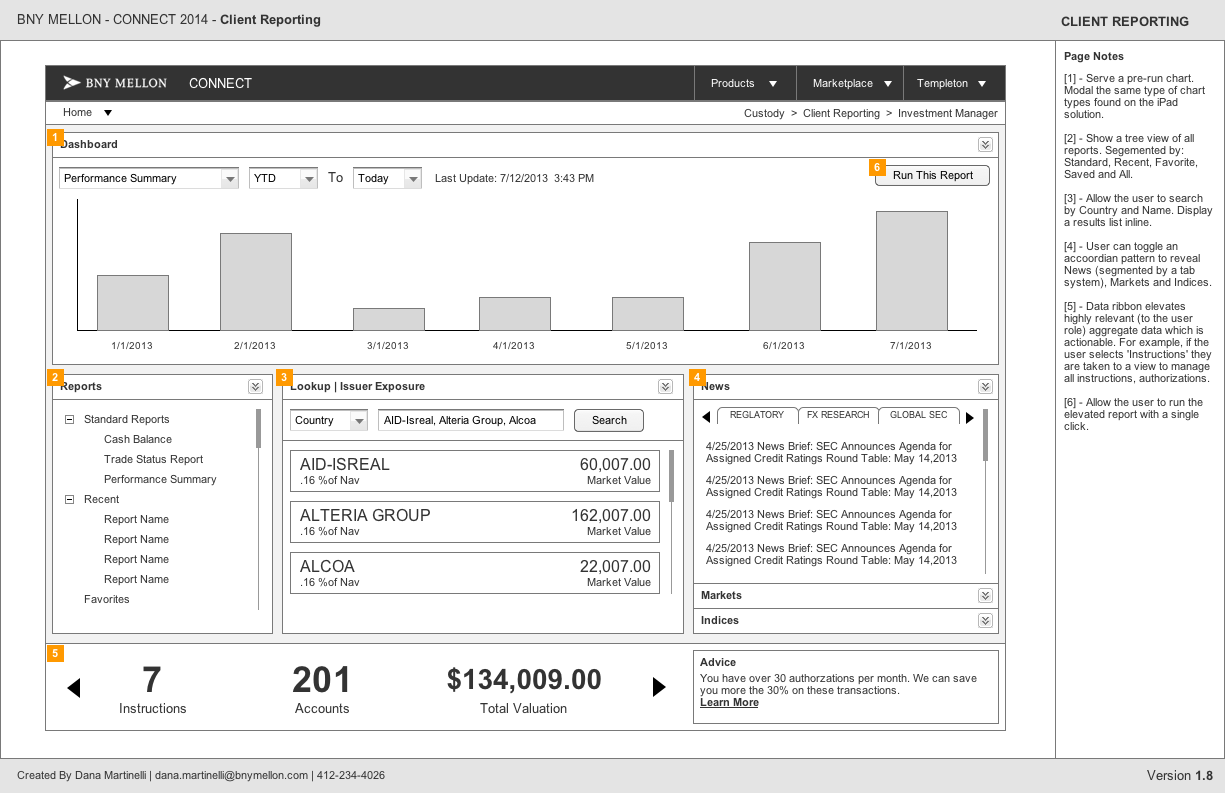Go to Custody in the breadcrumb
This screenshot has width=1225, height=793.
click(x=764, y=113)
